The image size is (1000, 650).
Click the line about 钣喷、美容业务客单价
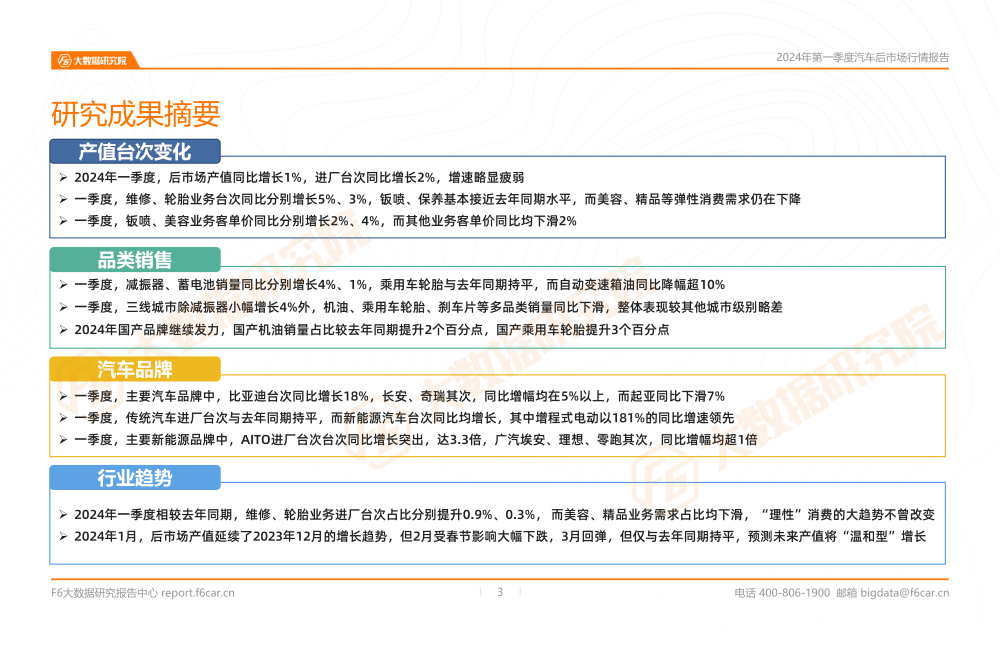point(325,221)
